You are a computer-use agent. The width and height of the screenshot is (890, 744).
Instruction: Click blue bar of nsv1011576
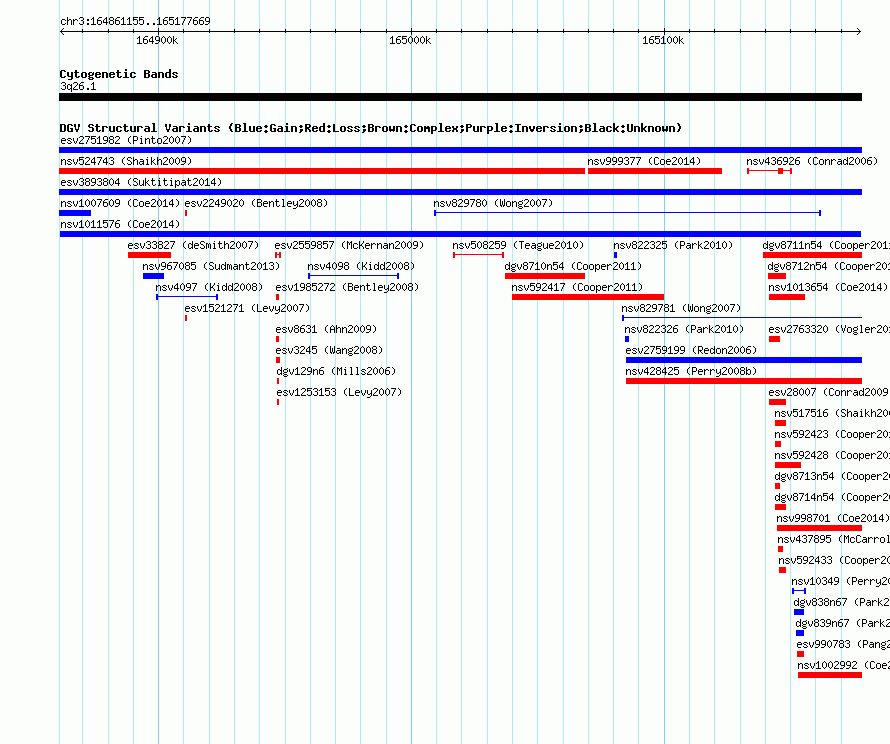tap(460, 234)
